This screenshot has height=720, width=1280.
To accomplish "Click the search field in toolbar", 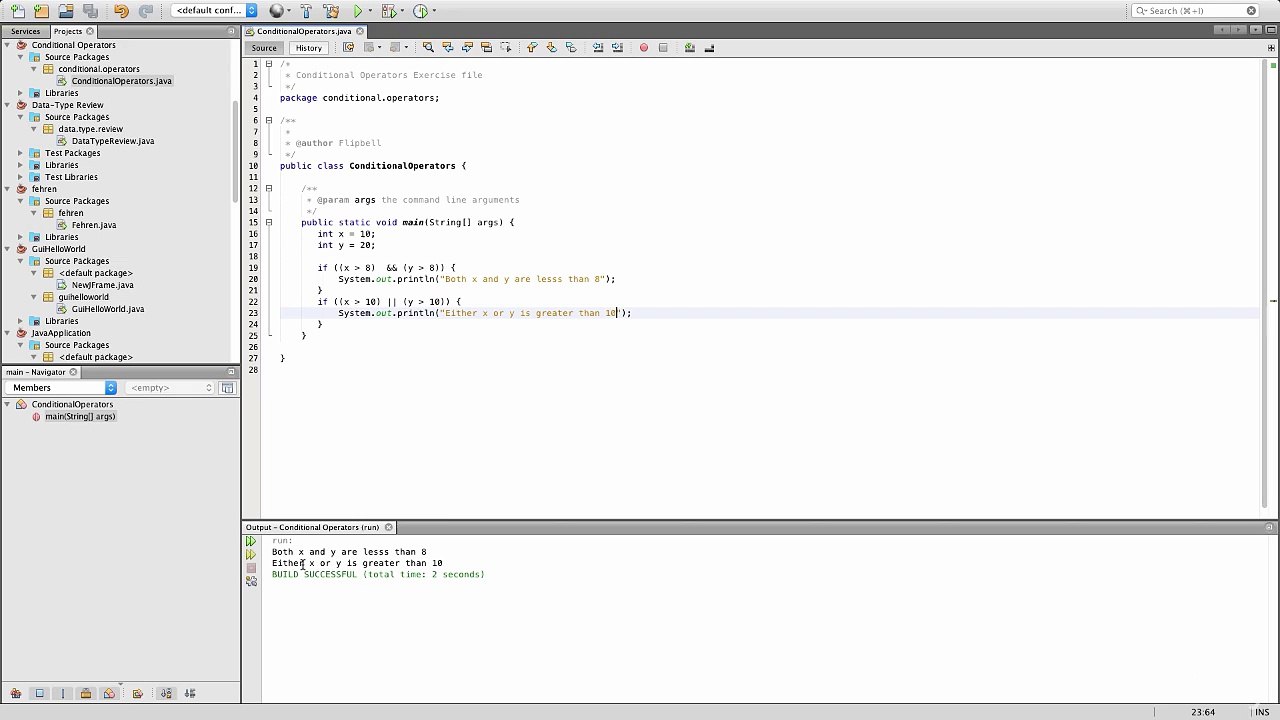I will pyautogui.click(x=1195, y=11).
